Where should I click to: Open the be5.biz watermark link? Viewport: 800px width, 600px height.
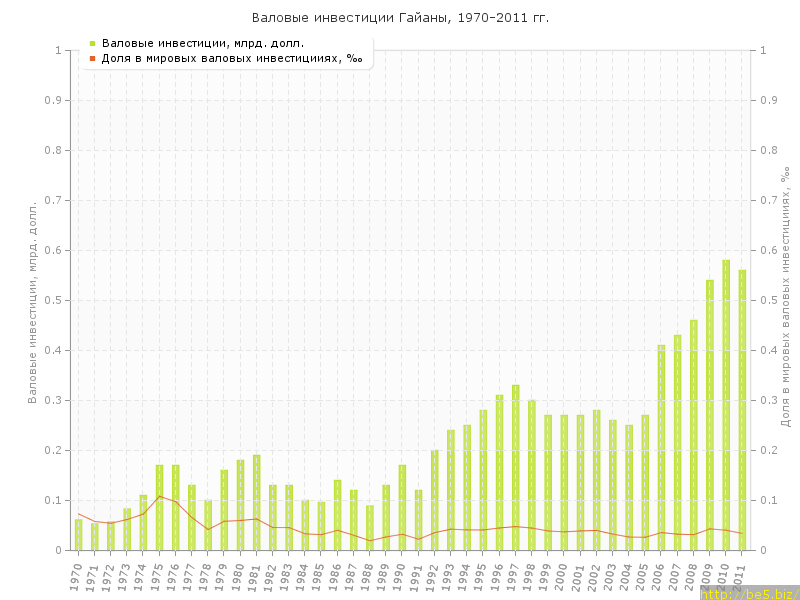747,593
